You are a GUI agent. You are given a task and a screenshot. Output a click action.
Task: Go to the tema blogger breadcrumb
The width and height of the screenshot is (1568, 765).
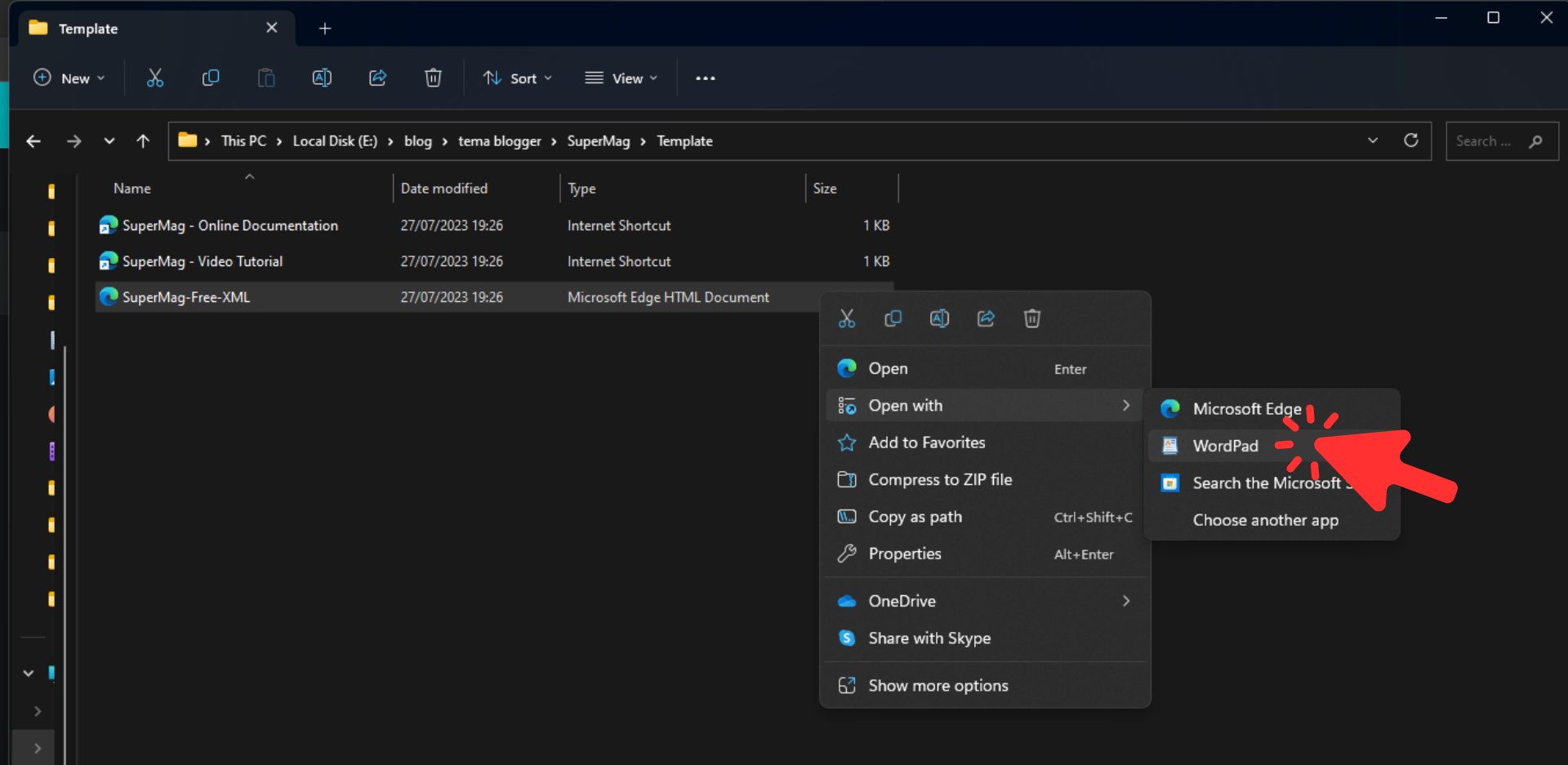(499, 141)
